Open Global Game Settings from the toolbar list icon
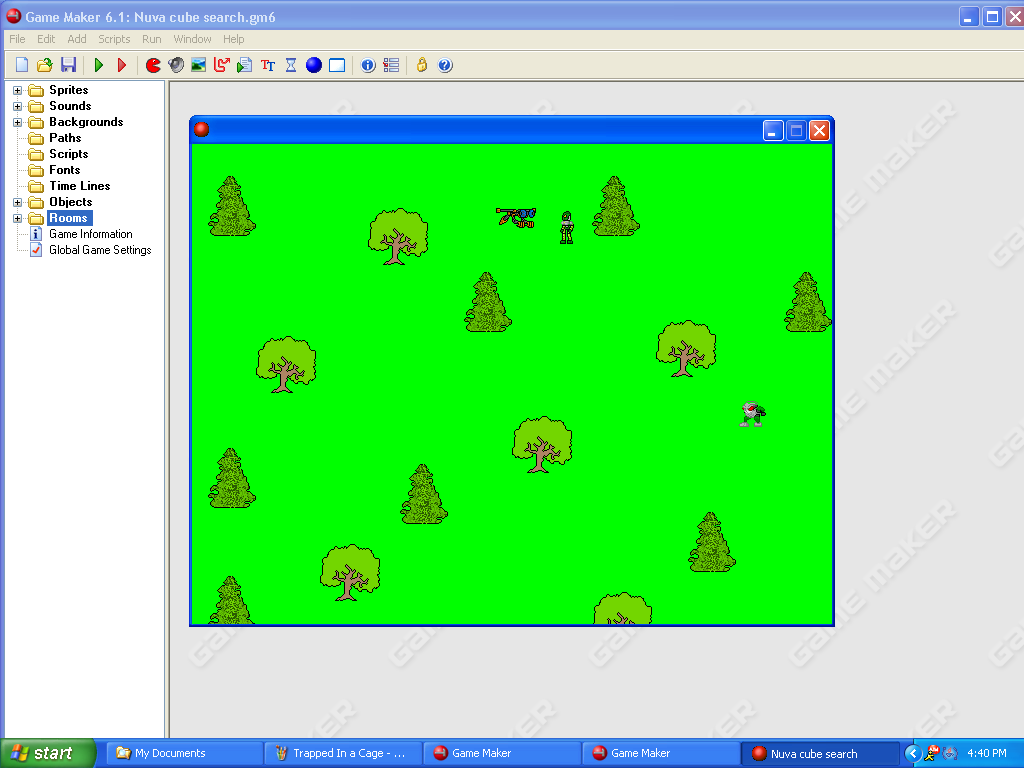The width and height of the screenshot is (1024, 768). (x=390, y=64)
